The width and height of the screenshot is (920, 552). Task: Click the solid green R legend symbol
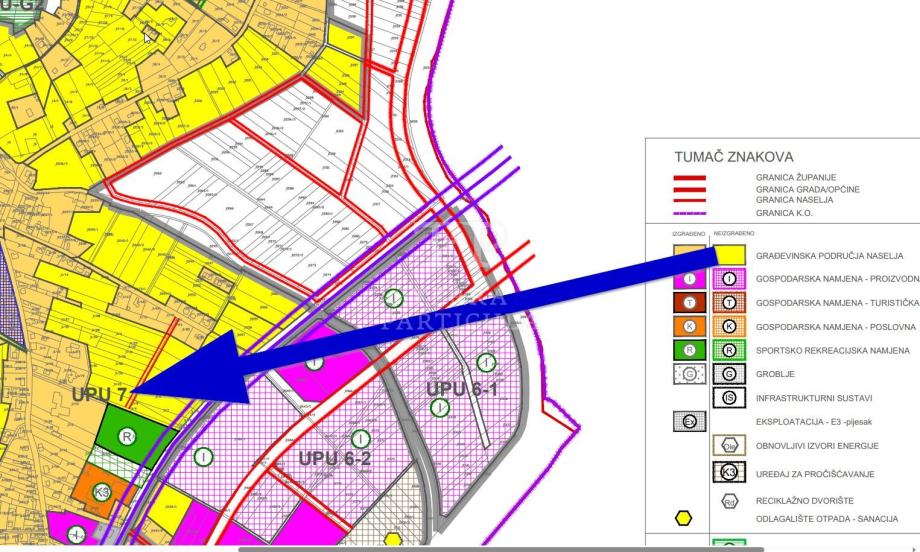(x=689, y=350)
